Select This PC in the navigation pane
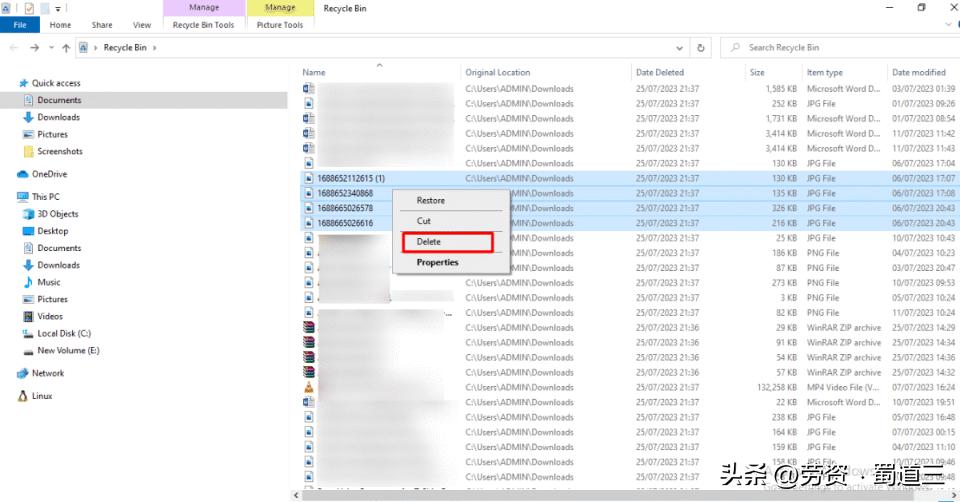Image resolution: width=960 pixels, height=502 pixels. (x=45, y=197)
